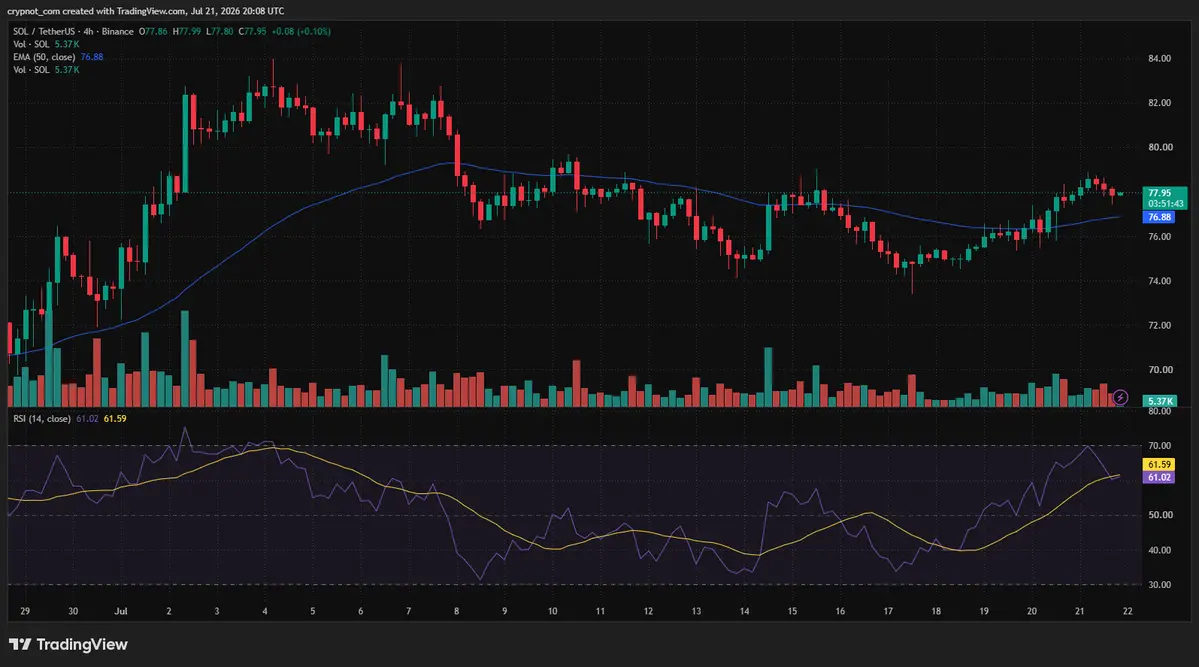The width and height of the screenshot is (1199, 667).
Task: Open the 4h interval label in legend
Action: tap(88, 31)
